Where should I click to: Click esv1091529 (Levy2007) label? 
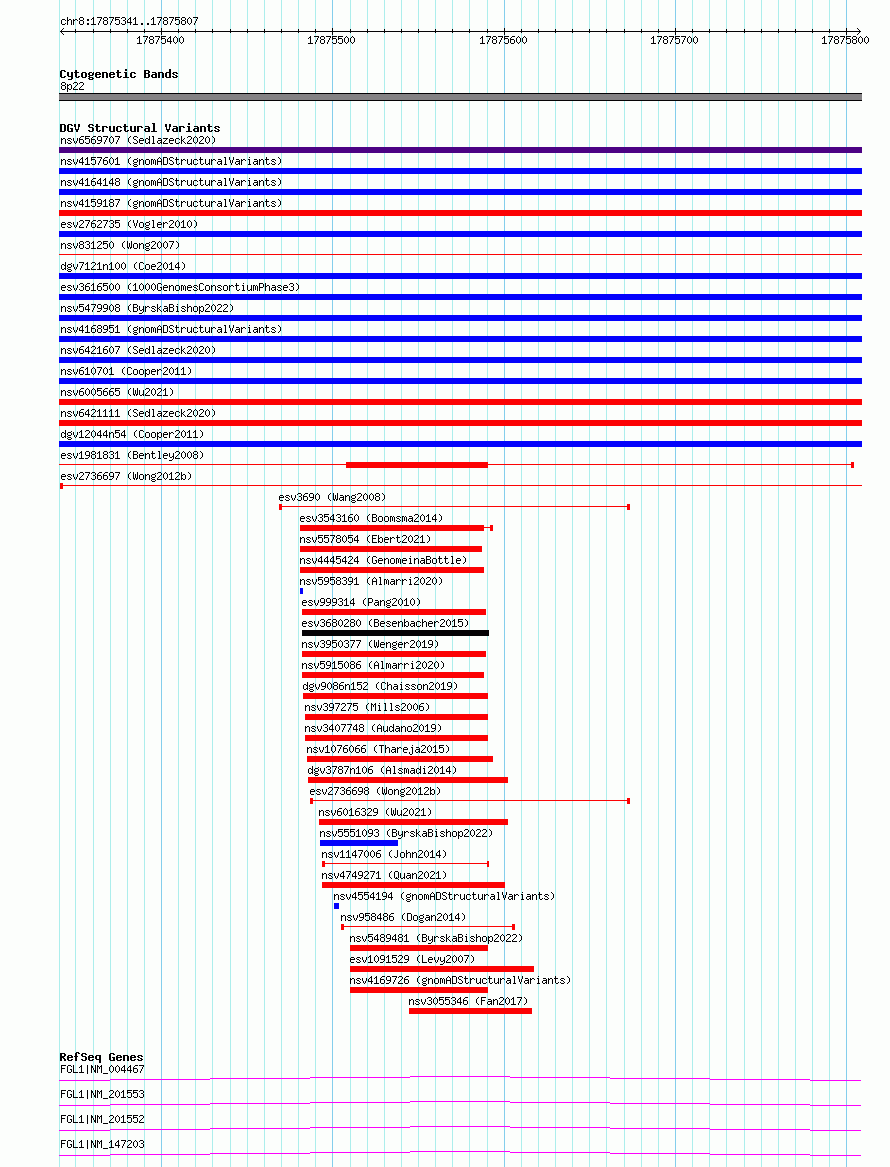[x=412, y=959]
